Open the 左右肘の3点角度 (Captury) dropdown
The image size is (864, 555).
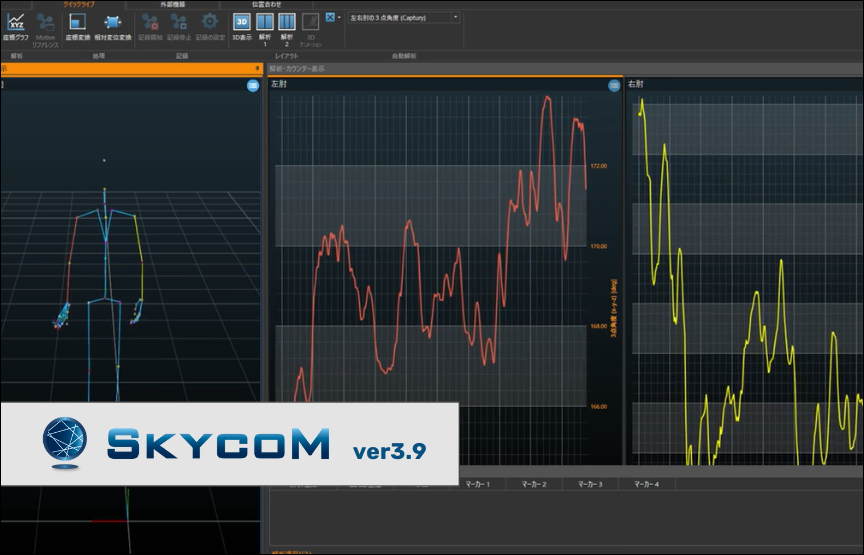(x=403, y=18)
